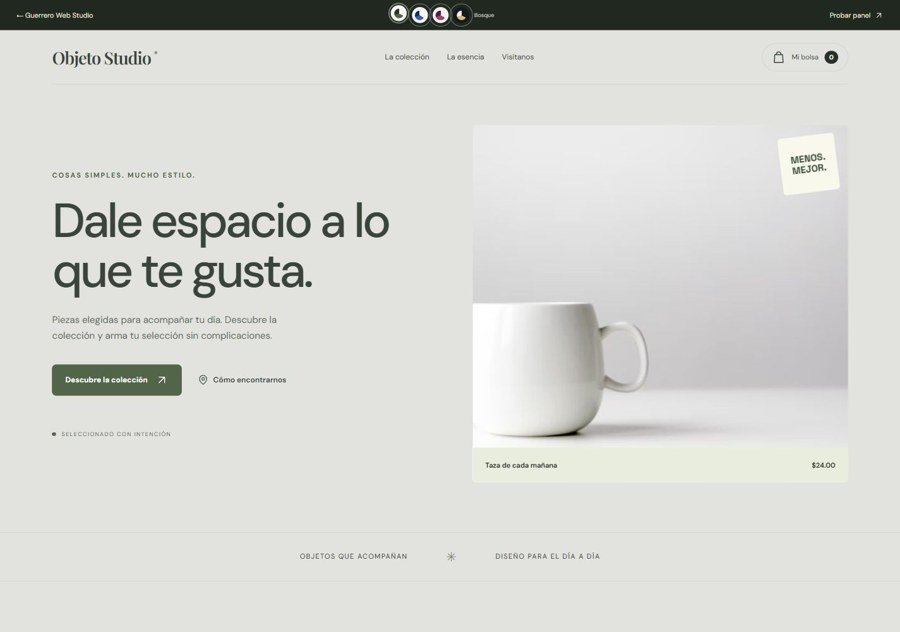This screenshot has width=900, height=632.
Task: Click the $24.00 price
Action: click(823, 466)
